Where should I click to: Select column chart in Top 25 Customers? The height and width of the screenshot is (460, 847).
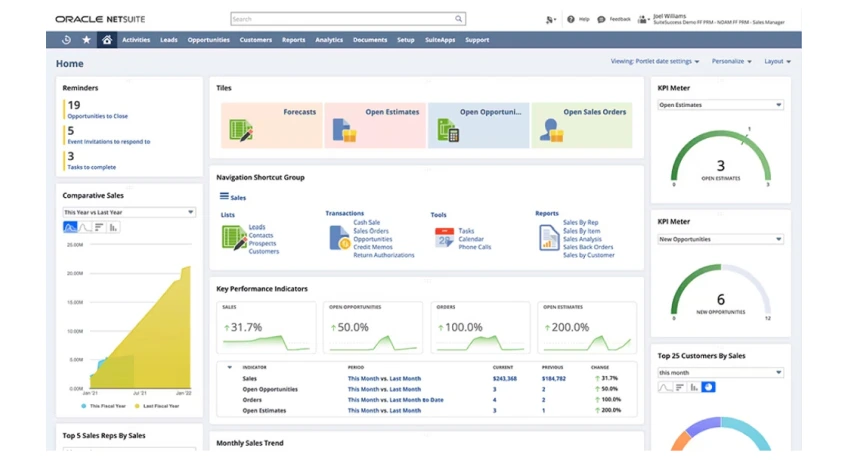point(694,387)
